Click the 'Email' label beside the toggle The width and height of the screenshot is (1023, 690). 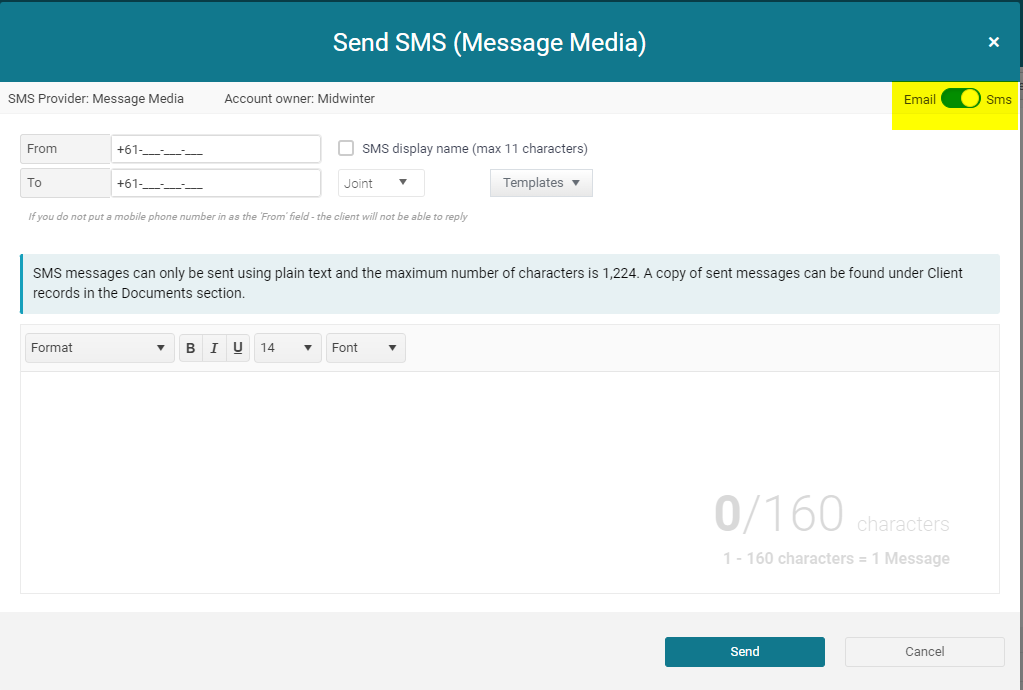919,99
